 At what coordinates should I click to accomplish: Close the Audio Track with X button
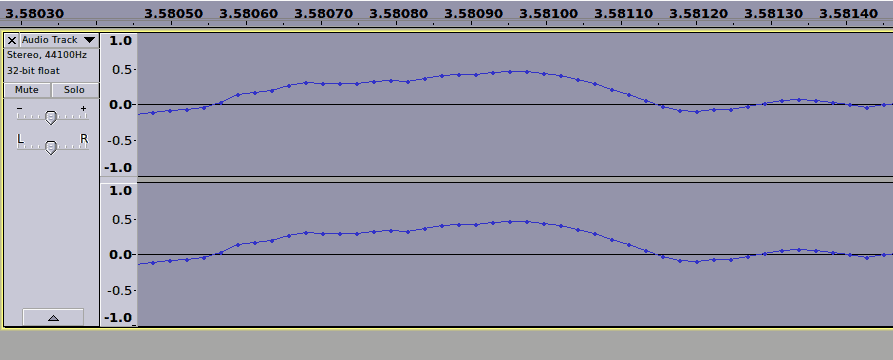[11, 40]
